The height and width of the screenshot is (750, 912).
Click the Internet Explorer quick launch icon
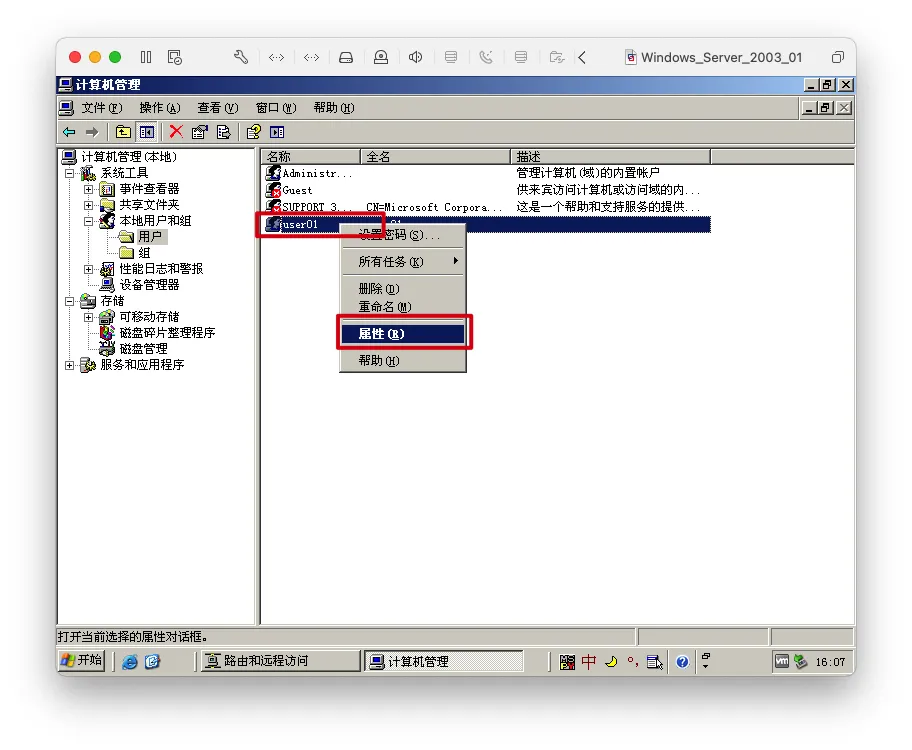(130, 662)
